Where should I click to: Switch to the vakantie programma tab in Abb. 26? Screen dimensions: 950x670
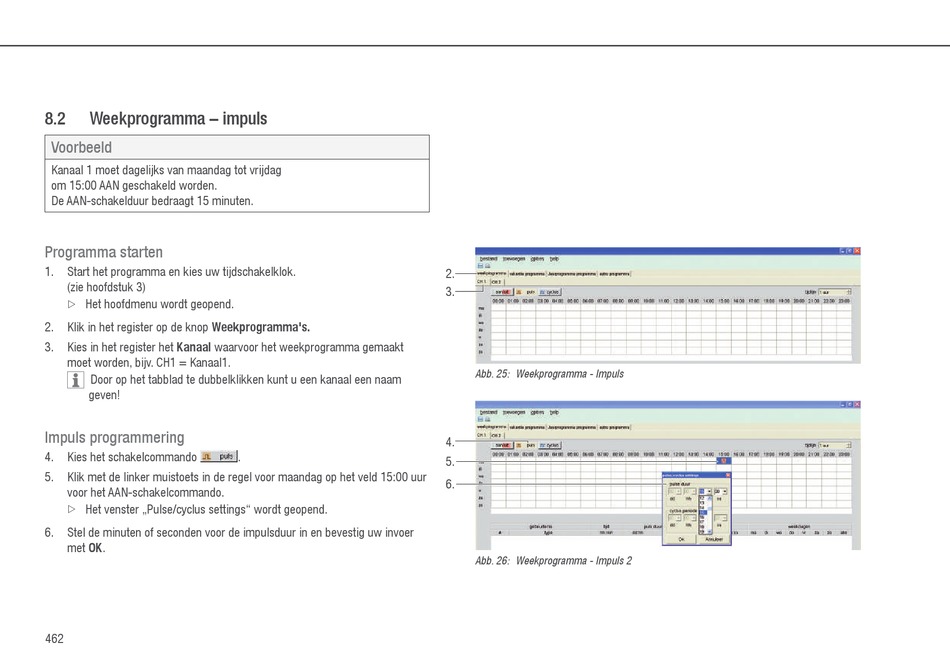526,427
